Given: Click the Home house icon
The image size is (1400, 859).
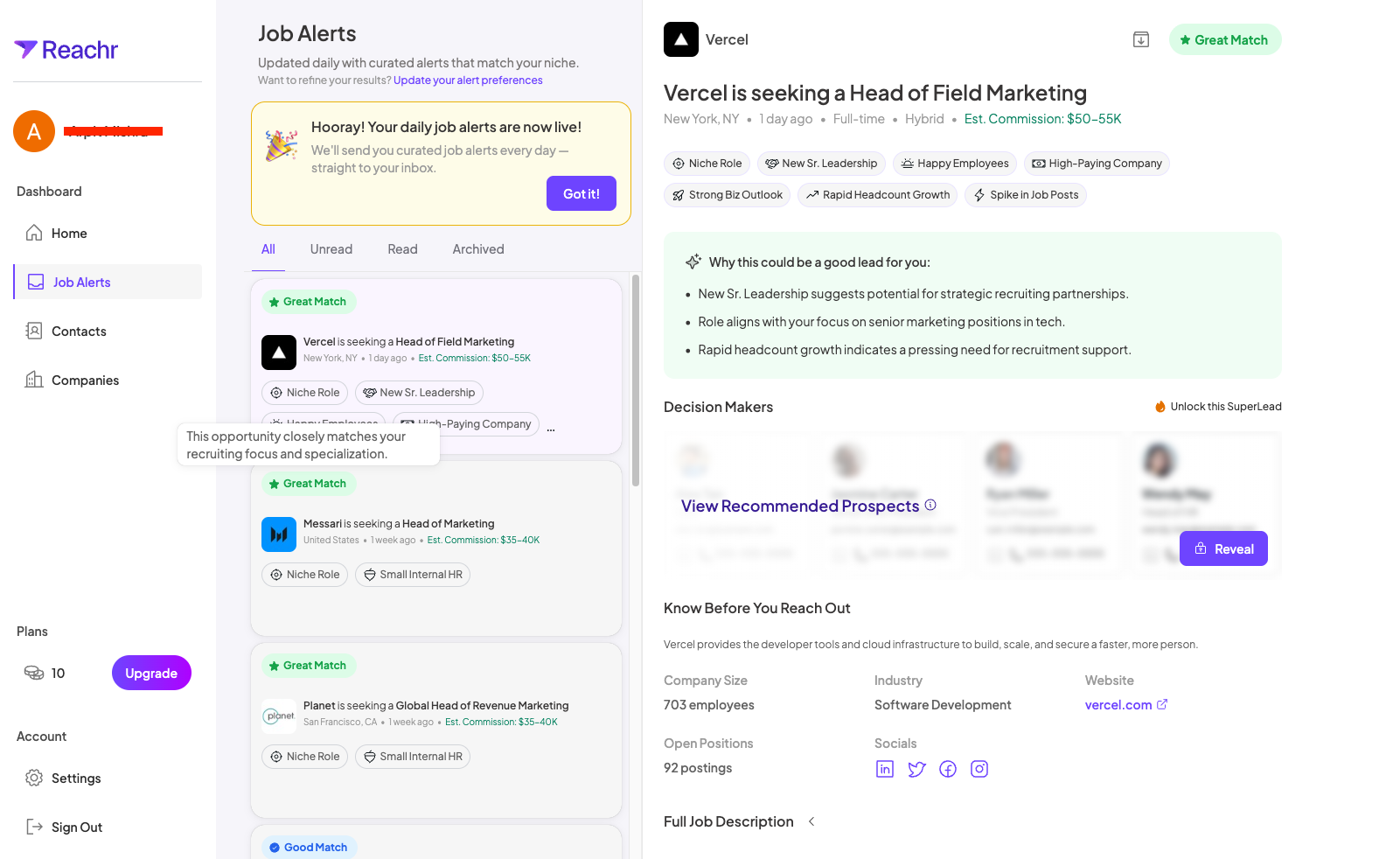Looking at the screenshot, I should (x=34, y=233).
